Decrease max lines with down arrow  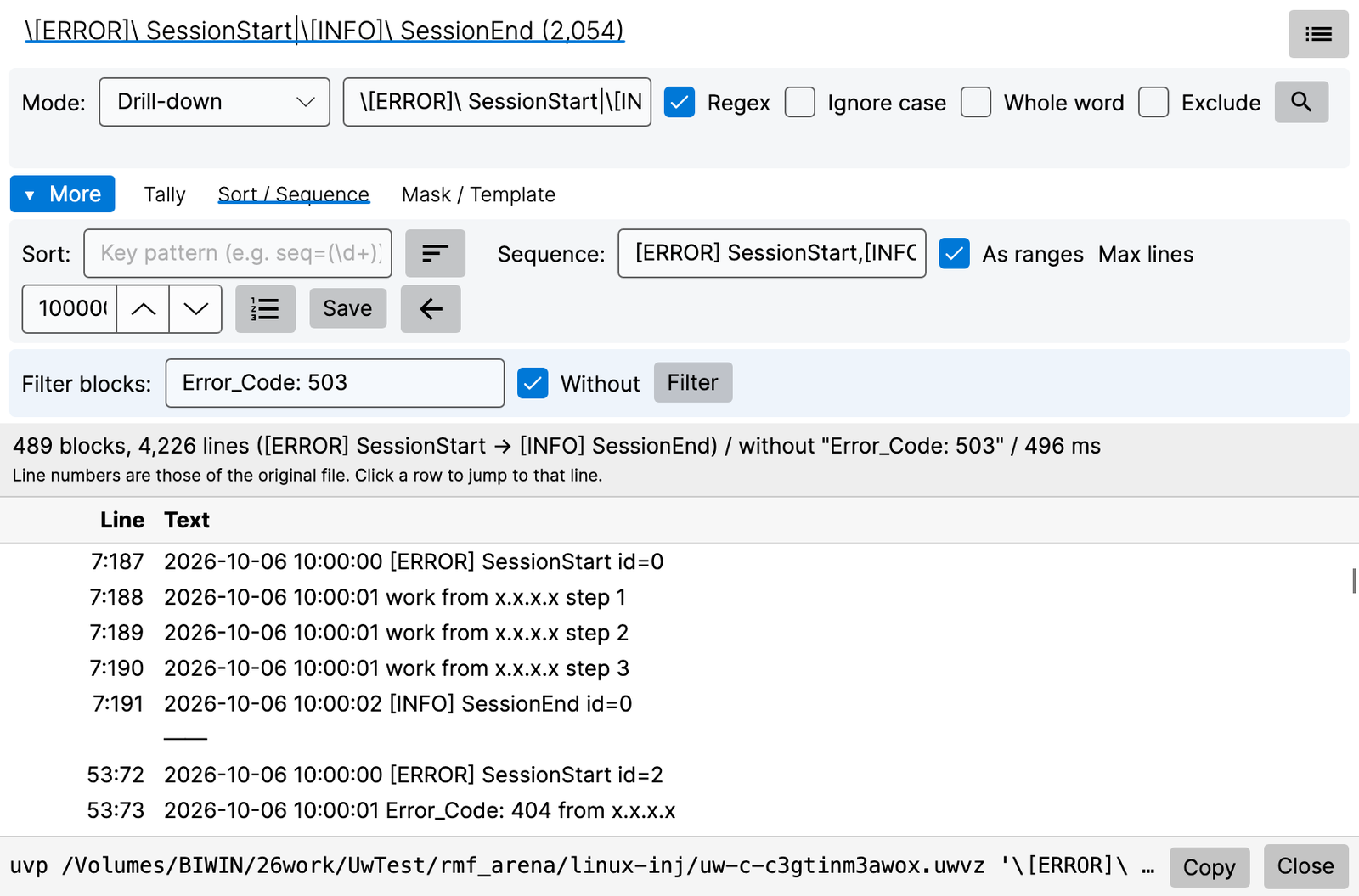pyautogui.click(x=195, y=308)
